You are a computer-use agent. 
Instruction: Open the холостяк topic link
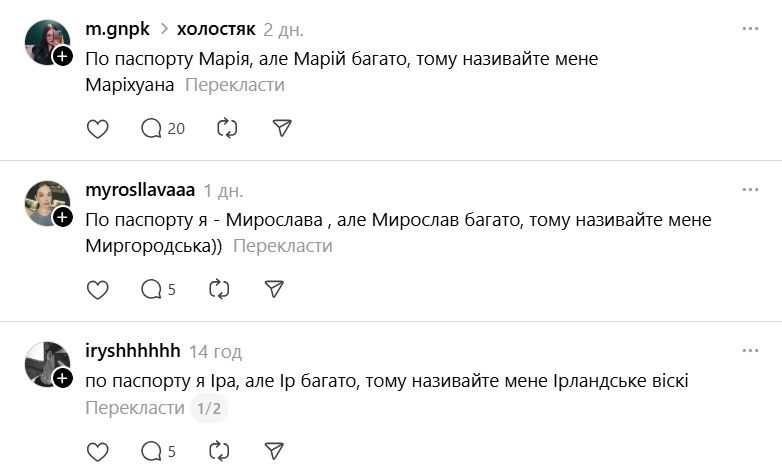pos(216,29)
